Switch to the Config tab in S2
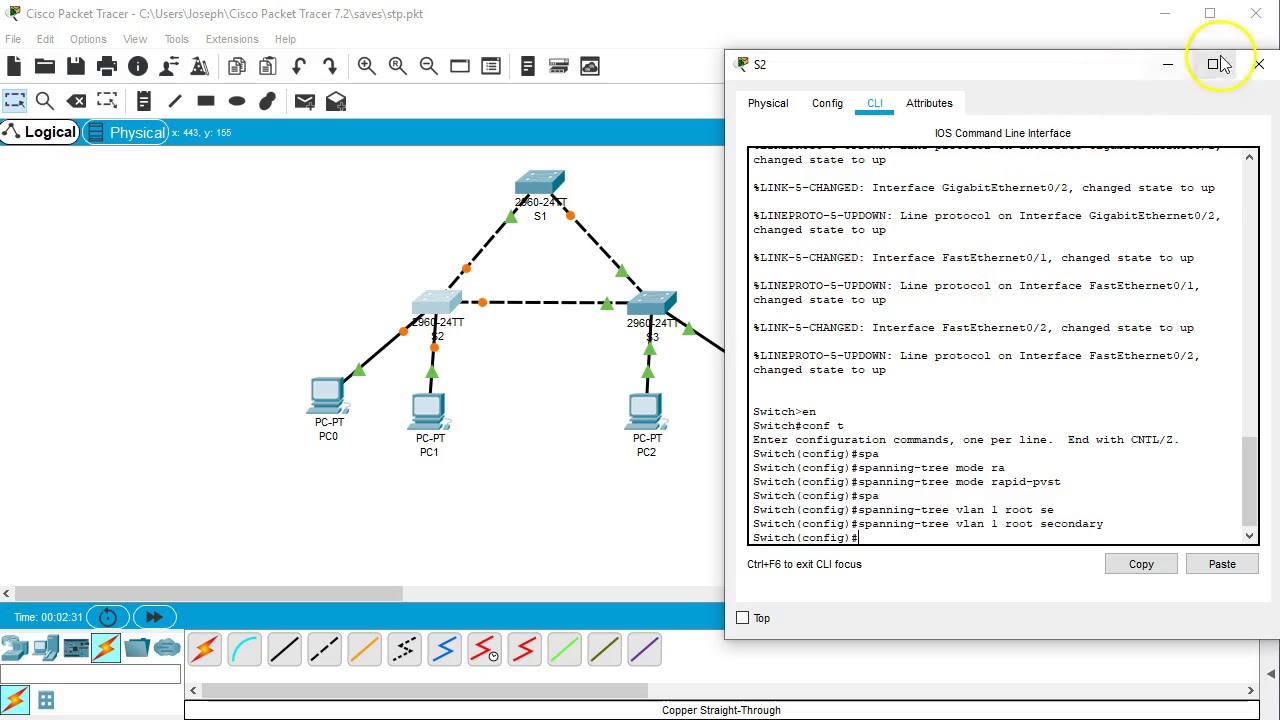Screen dimensions: 1280x720 [x=827, y=103]
